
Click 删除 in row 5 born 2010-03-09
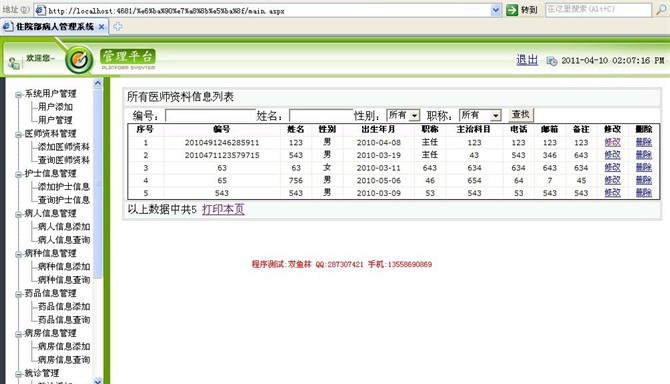pyautogui.click(x=644, y=193)
